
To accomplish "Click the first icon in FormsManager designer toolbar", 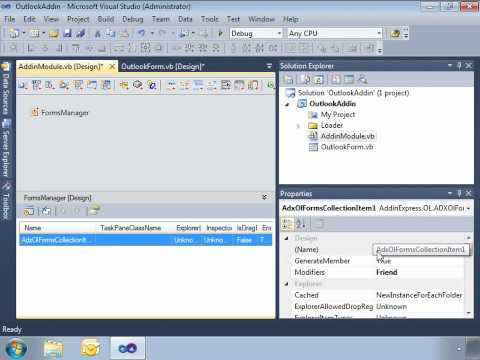I will pyautogui.click(x=29, y=211).
